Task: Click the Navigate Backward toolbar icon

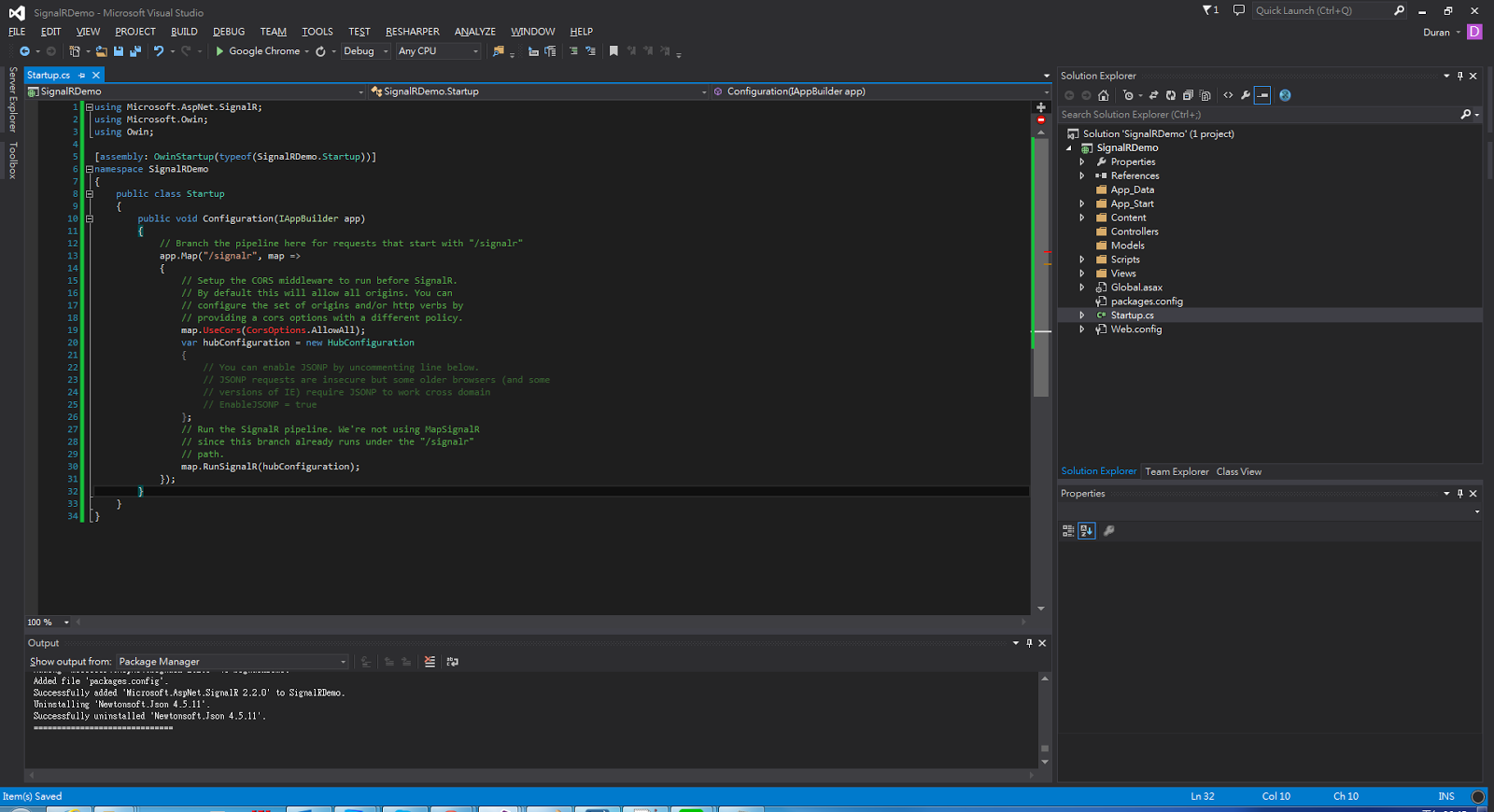Action: pos(24,51)
